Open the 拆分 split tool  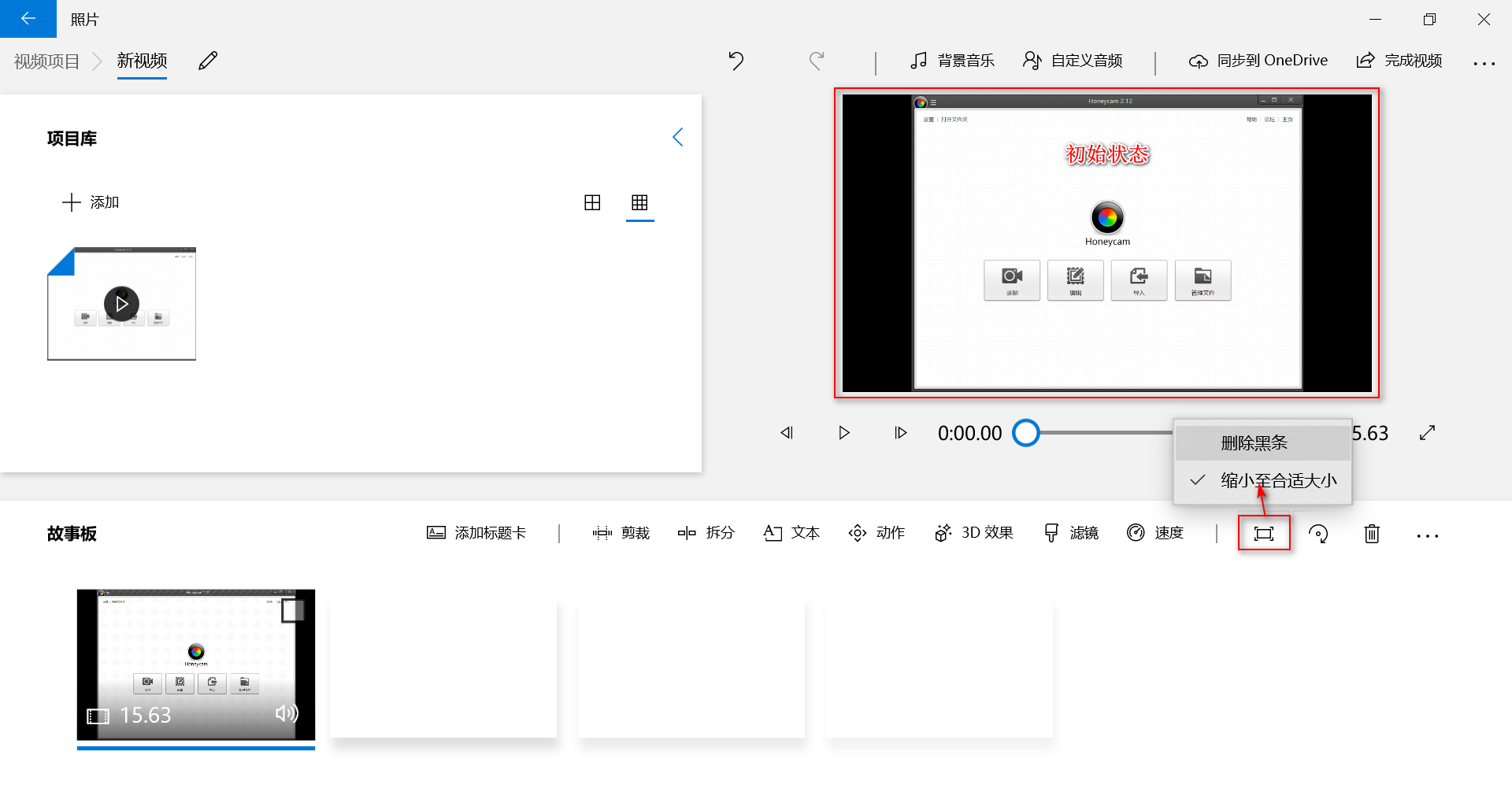(706, 533)
